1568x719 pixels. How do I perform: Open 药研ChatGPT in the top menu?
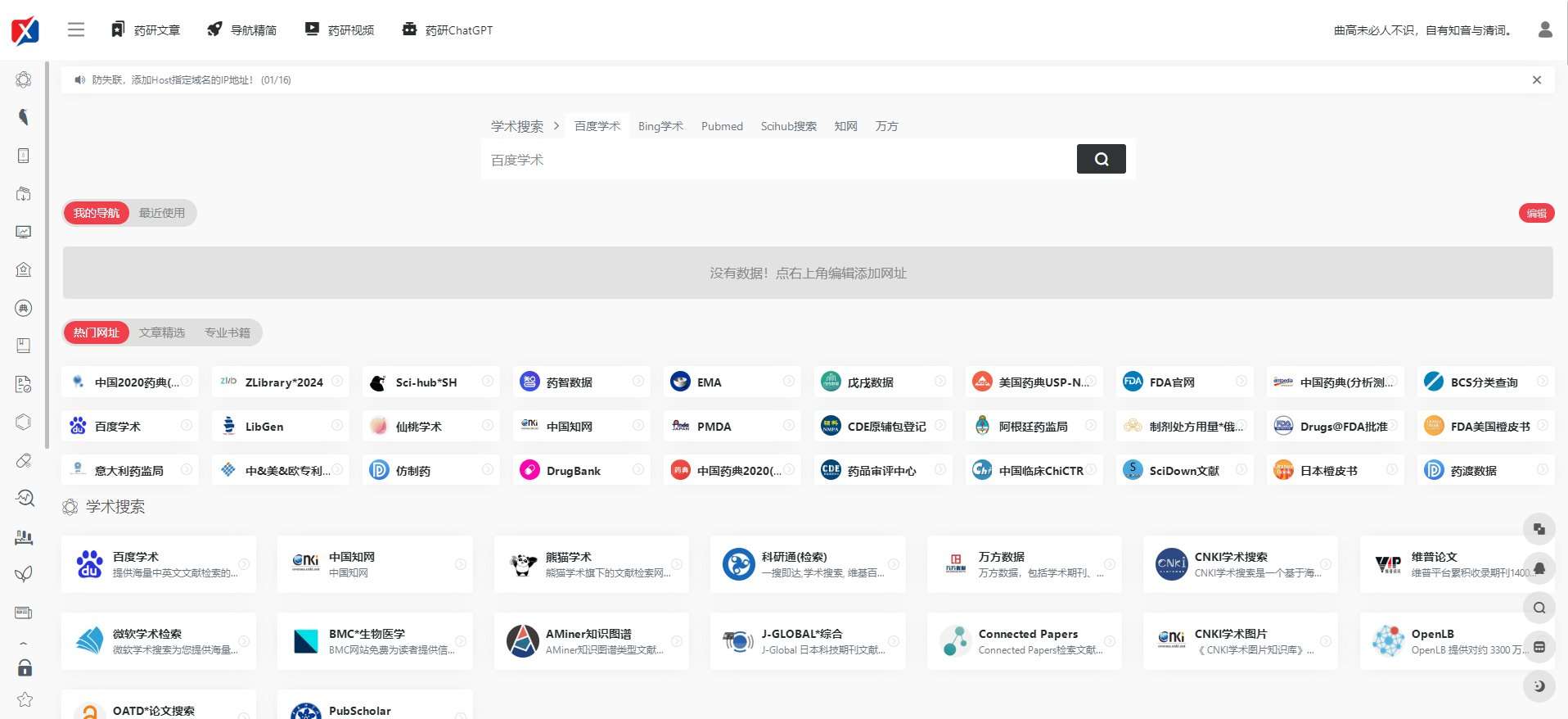point(448,29)
